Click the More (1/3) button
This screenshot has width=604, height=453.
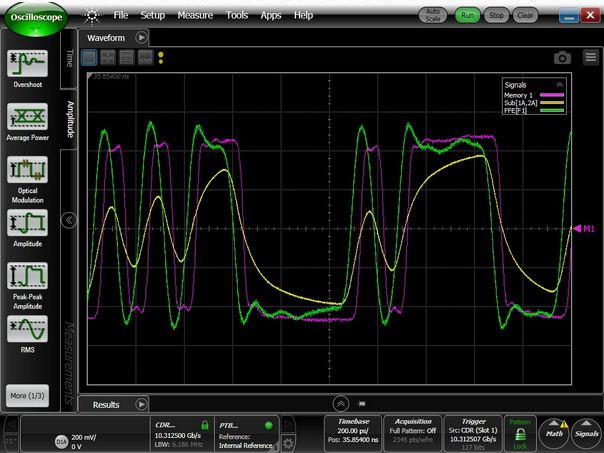[27, 396]
